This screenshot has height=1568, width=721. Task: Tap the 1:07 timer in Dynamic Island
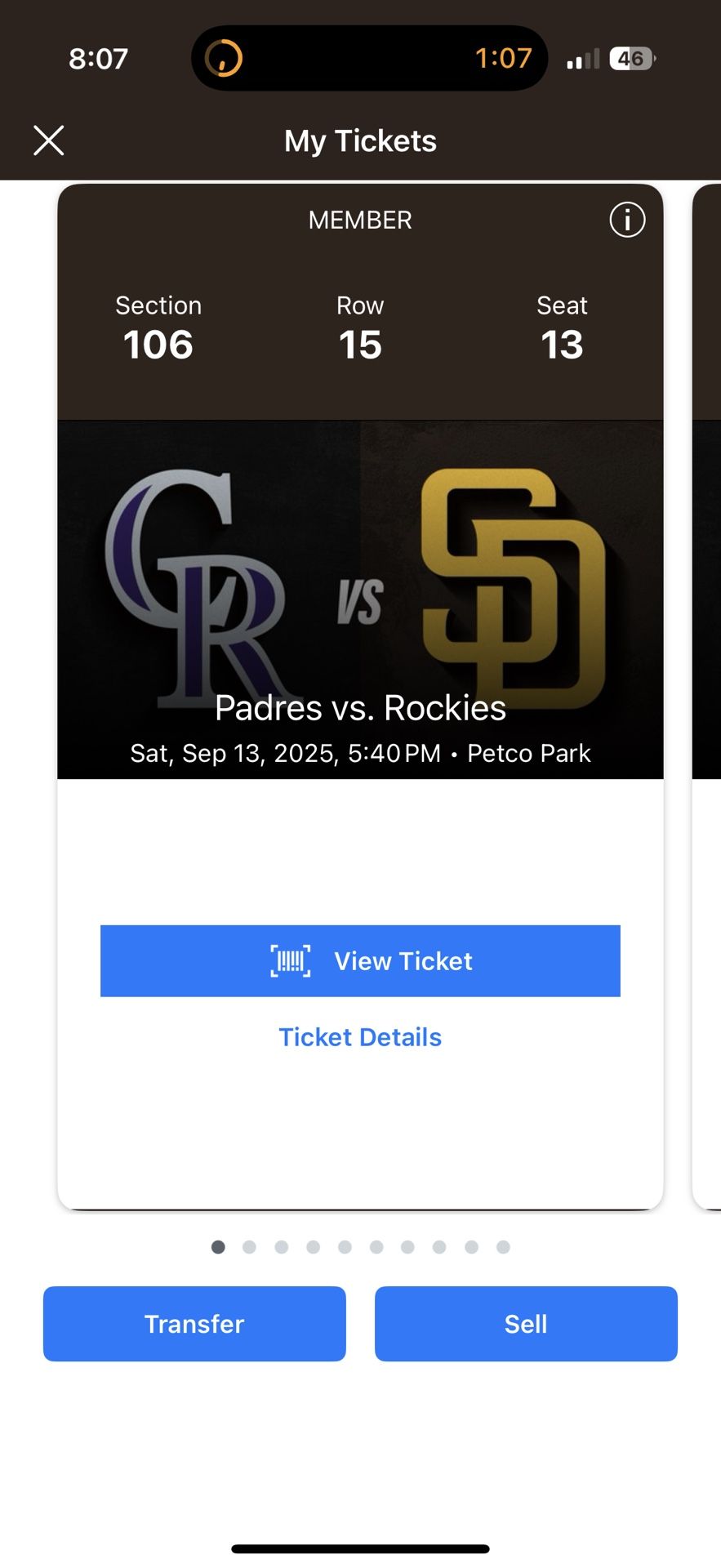tap(503, 58)
